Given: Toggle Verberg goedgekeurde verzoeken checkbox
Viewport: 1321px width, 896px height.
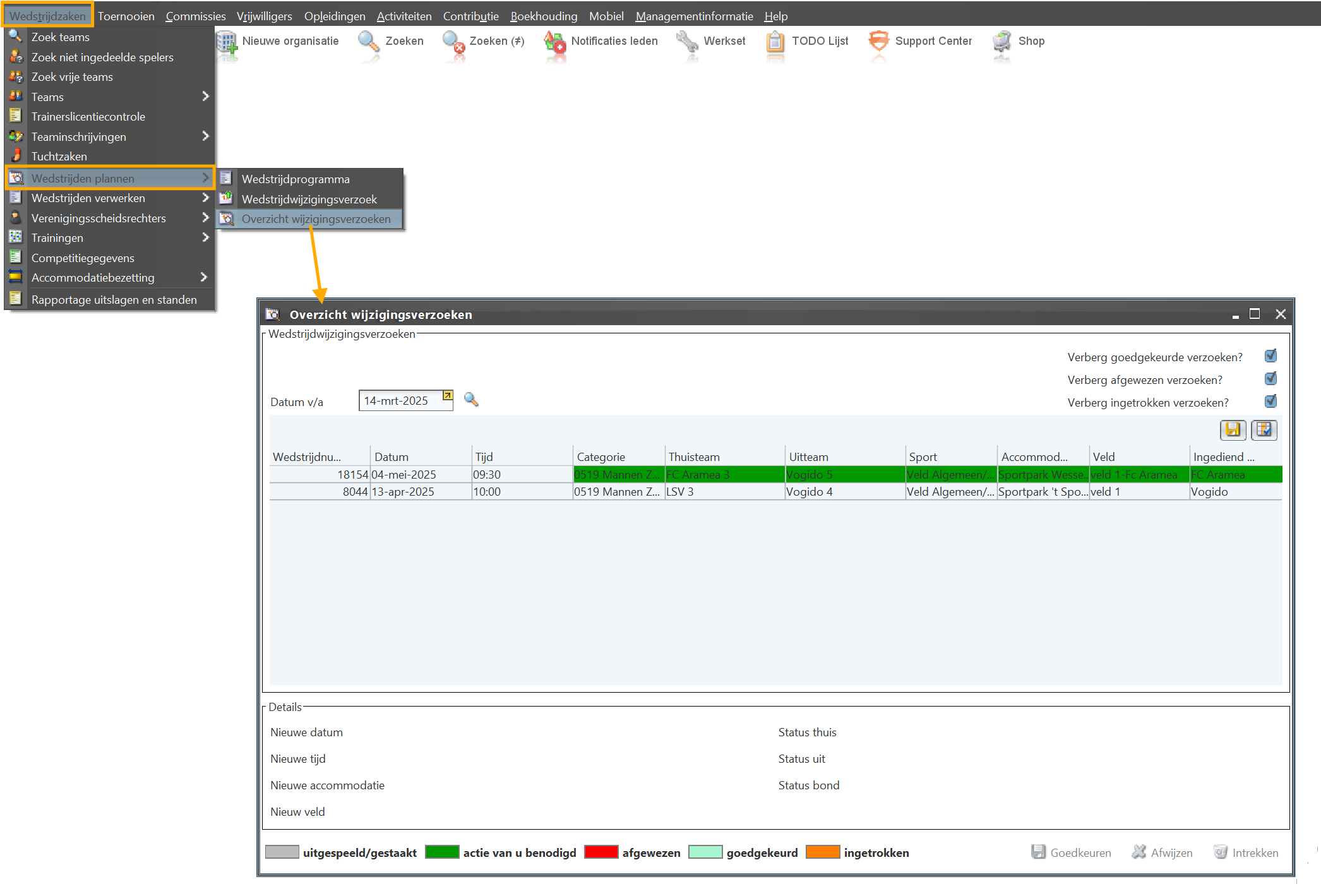Looking at the screenshot, I should [1270, 356].
